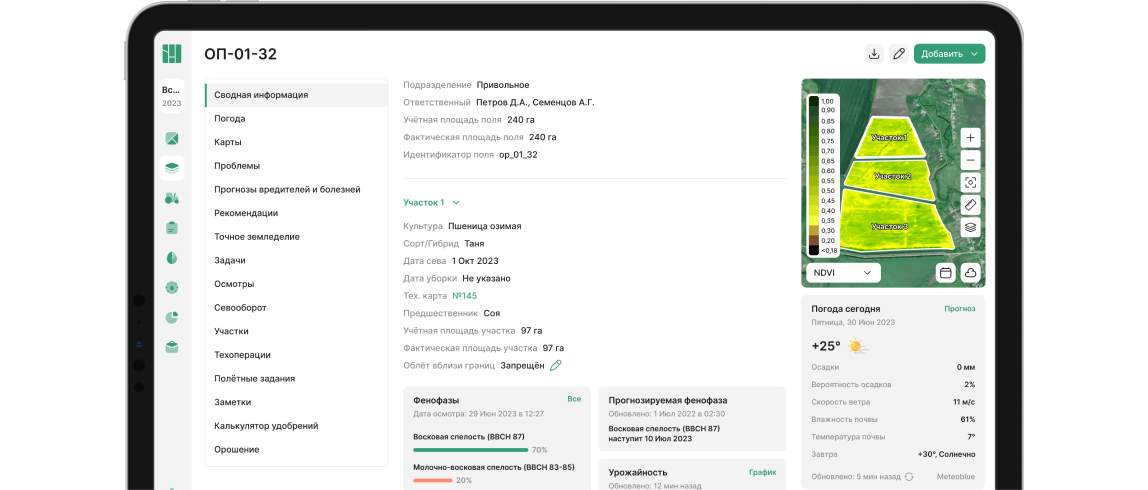Zoom out on the field map
Viewport: 1148px width, 490px height.
point(970,160)
